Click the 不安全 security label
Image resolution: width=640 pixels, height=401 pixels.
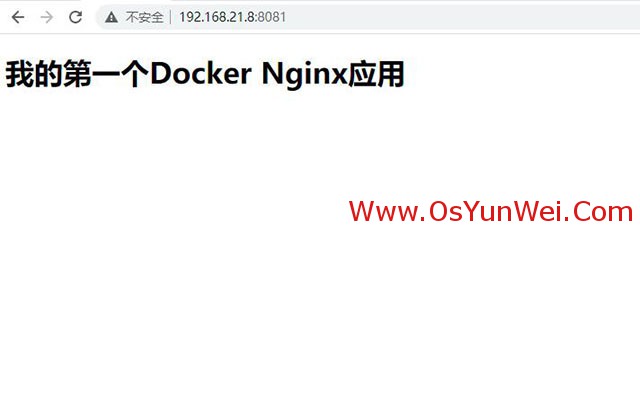(144, 17)
